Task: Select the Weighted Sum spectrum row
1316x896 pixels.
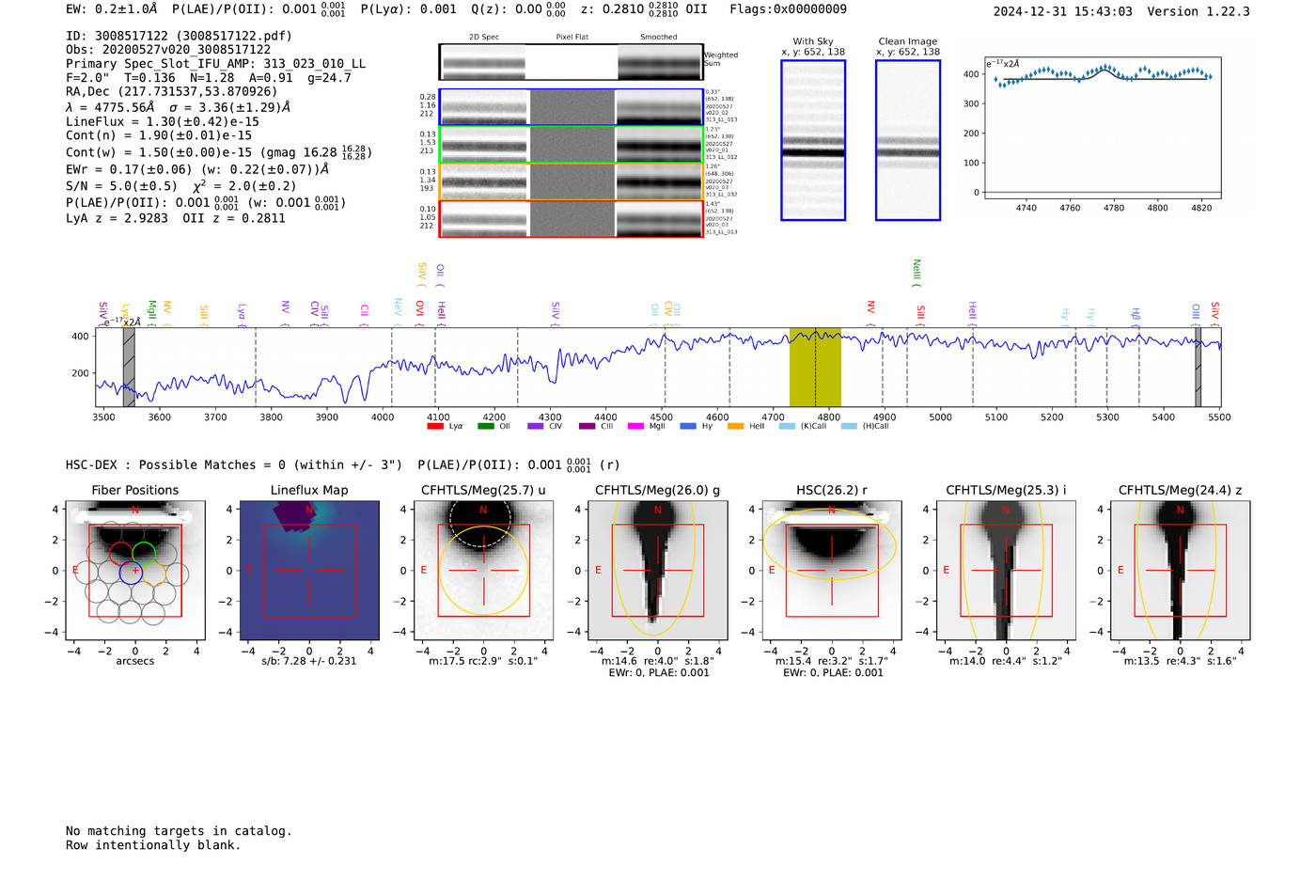Action: 572,62
